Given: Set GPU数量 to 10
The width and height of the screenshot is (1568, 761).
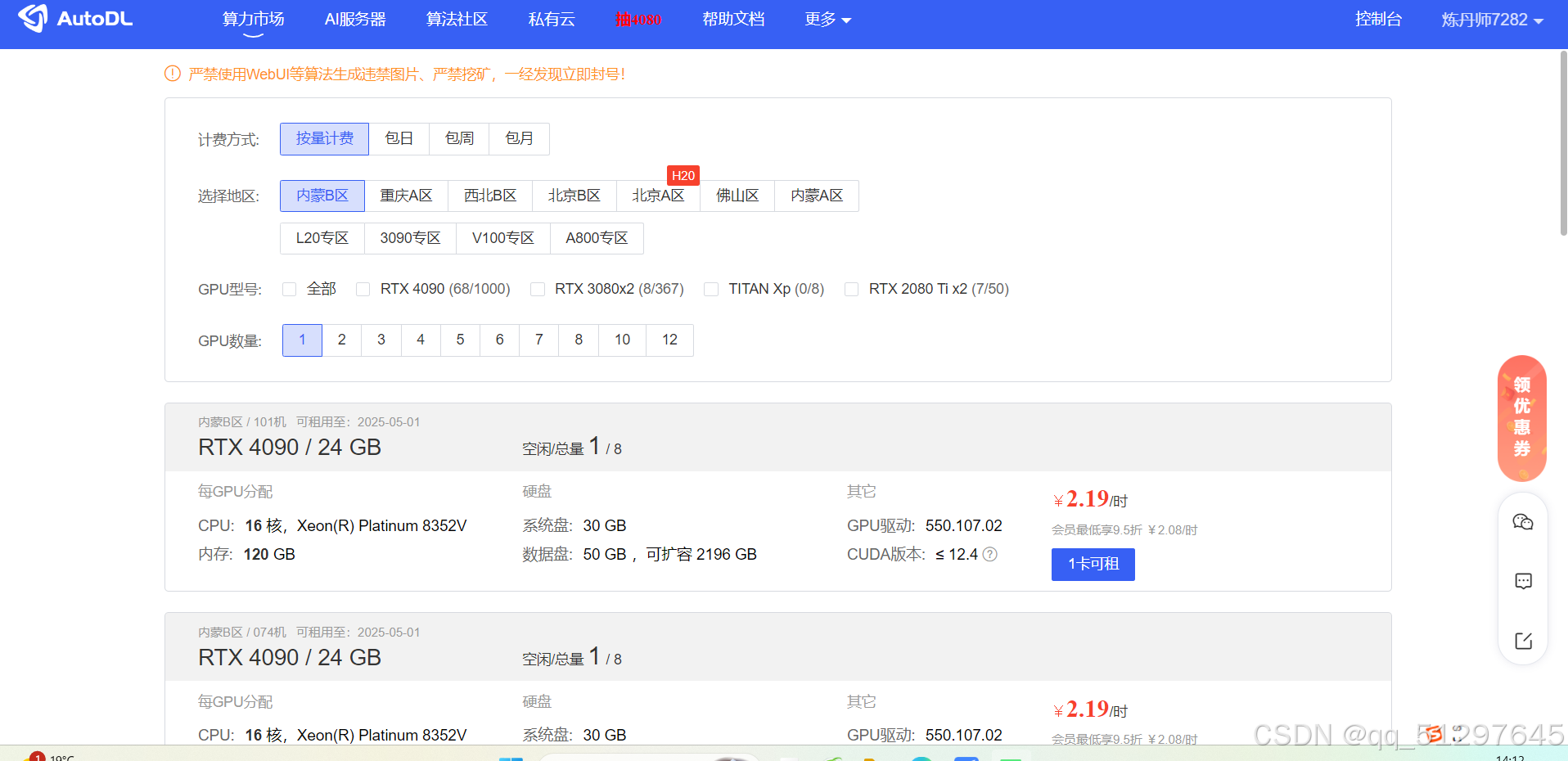Looking at the screenshot, I should (x=623, y=340).
